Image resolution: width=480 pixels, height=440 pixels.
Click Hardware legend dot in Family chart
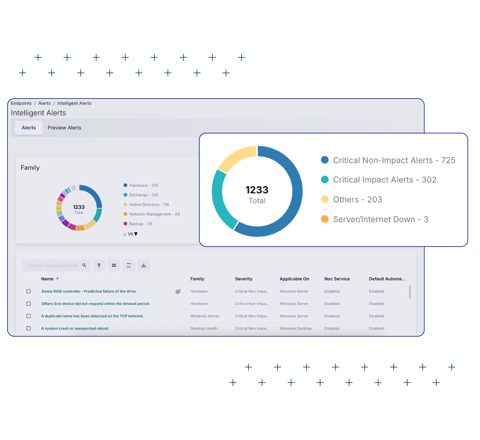coord(125,185)
